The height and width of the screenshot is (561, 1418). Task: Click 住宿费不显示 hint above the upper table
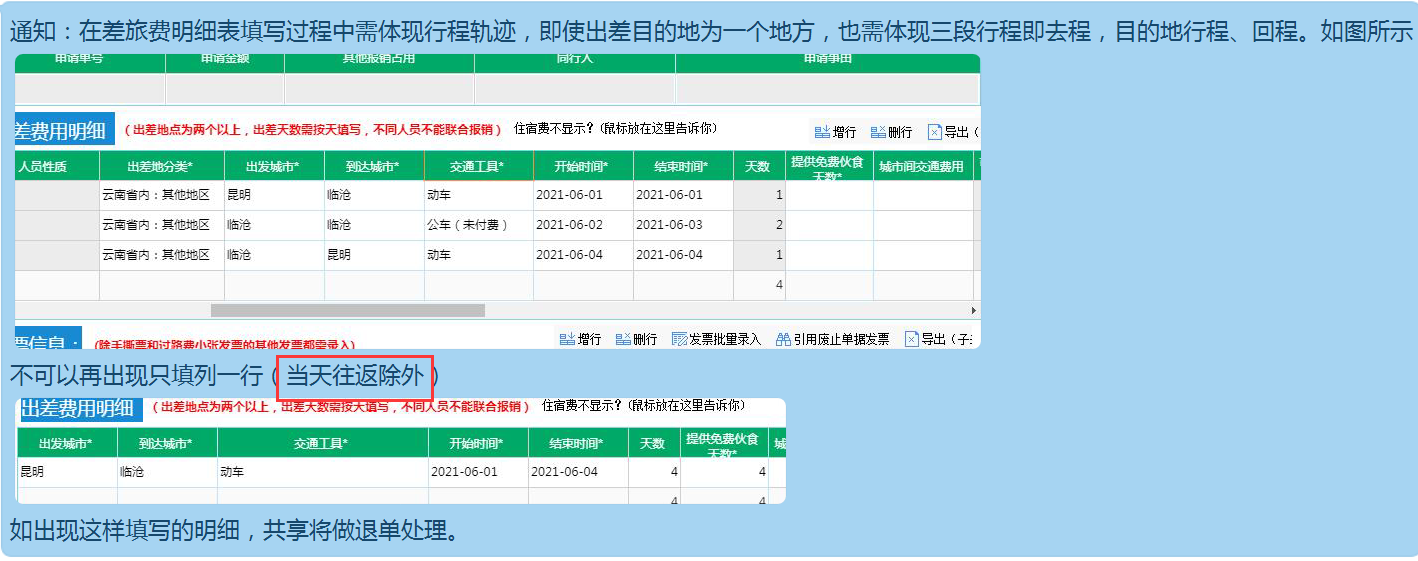(615, 129)
